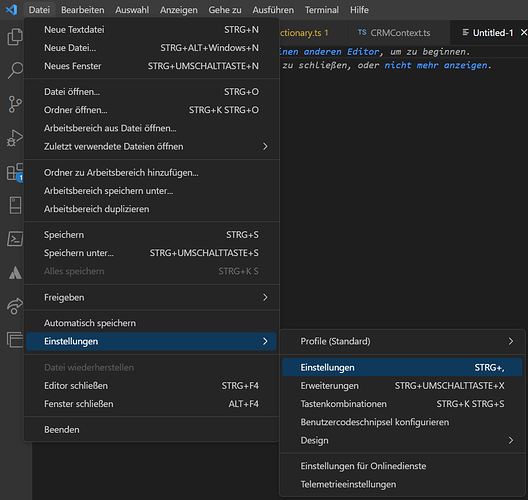Click 'nicht mehr anzeigen' link
This screenshot has height=500, width=528.
436,65
